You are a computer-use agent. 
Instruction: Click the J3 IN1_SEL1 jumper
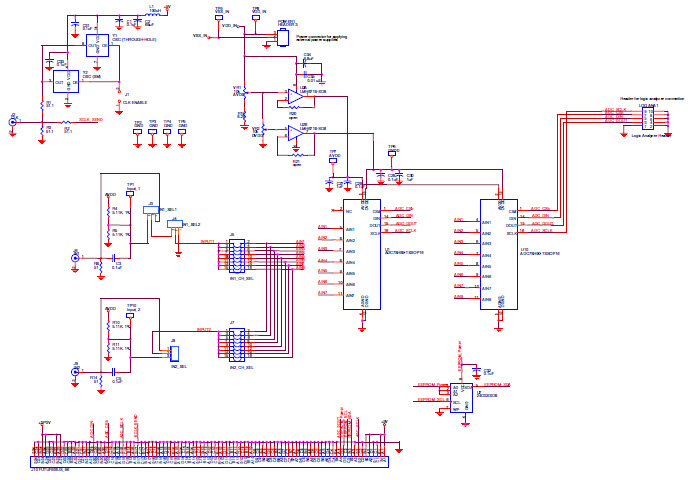[151, 210]
